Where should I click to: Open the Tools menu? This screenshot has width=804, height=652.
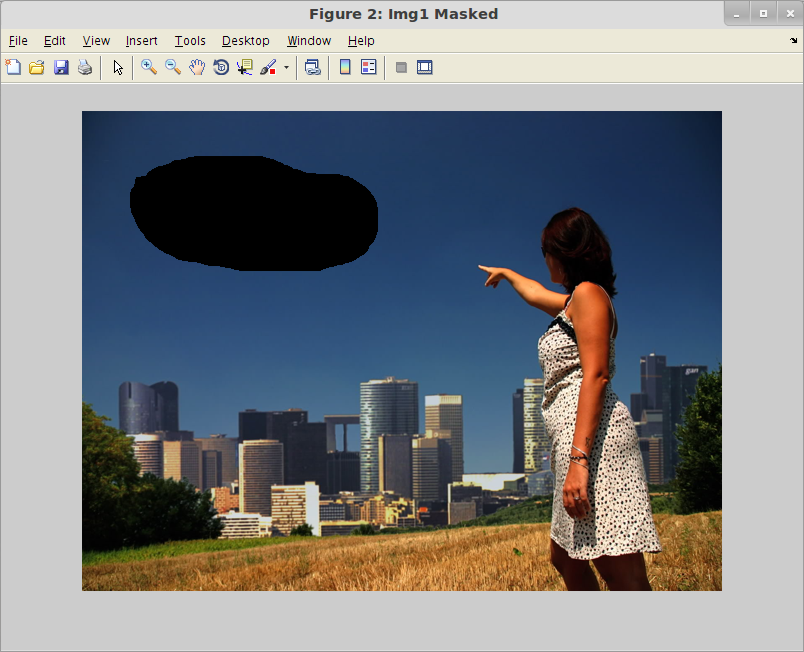(x=190, y=40)
